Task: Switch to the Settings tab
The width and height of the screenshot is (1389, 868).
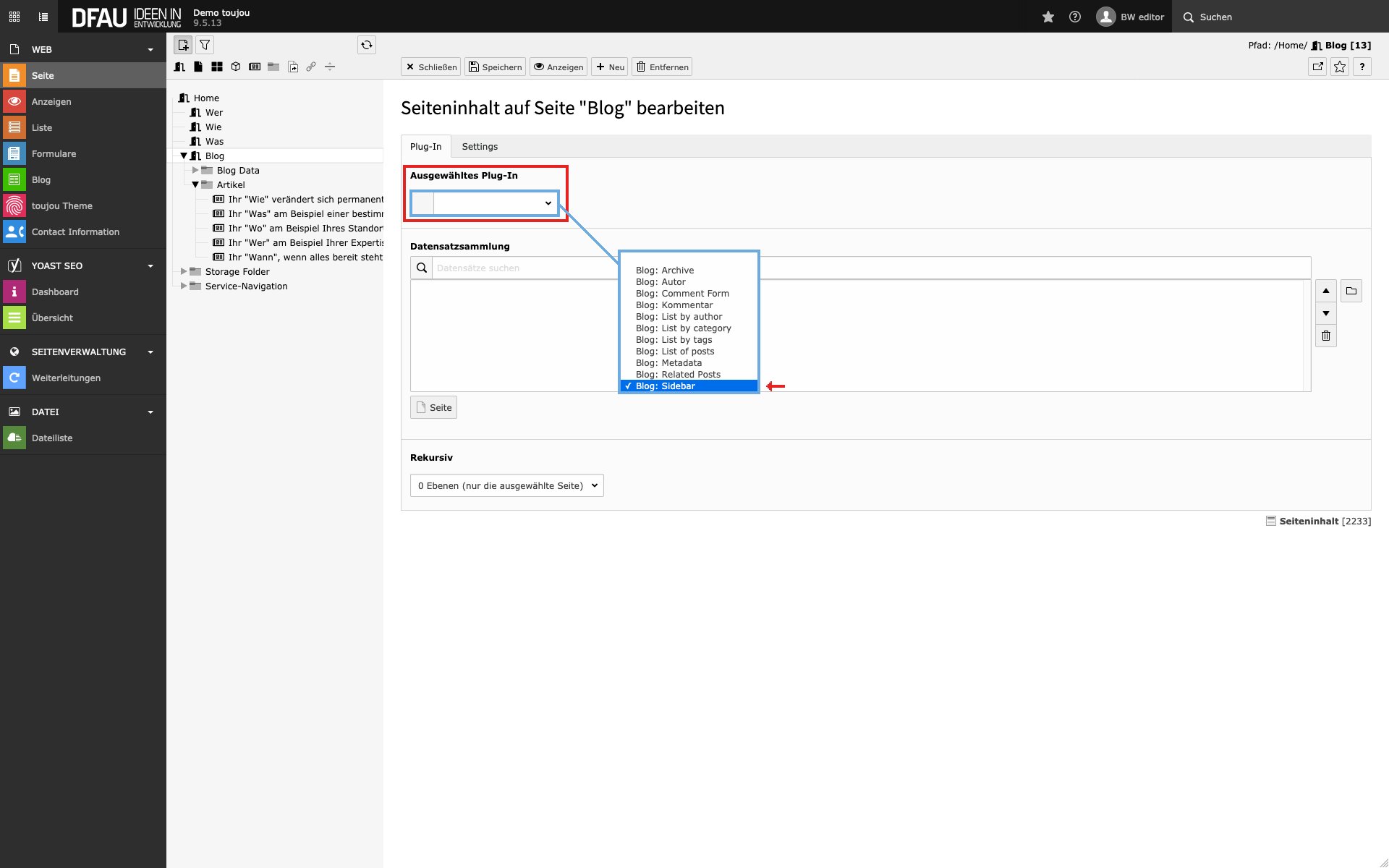Action: pos(480,146)
